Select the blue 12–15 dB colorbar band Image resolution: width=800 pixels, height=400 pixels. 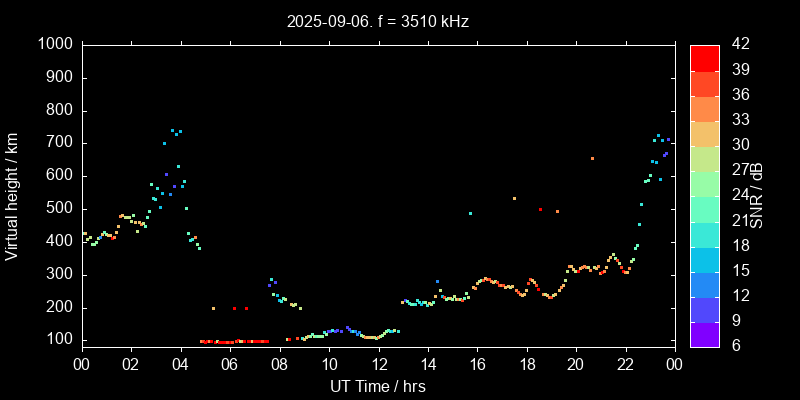[705, 284]
